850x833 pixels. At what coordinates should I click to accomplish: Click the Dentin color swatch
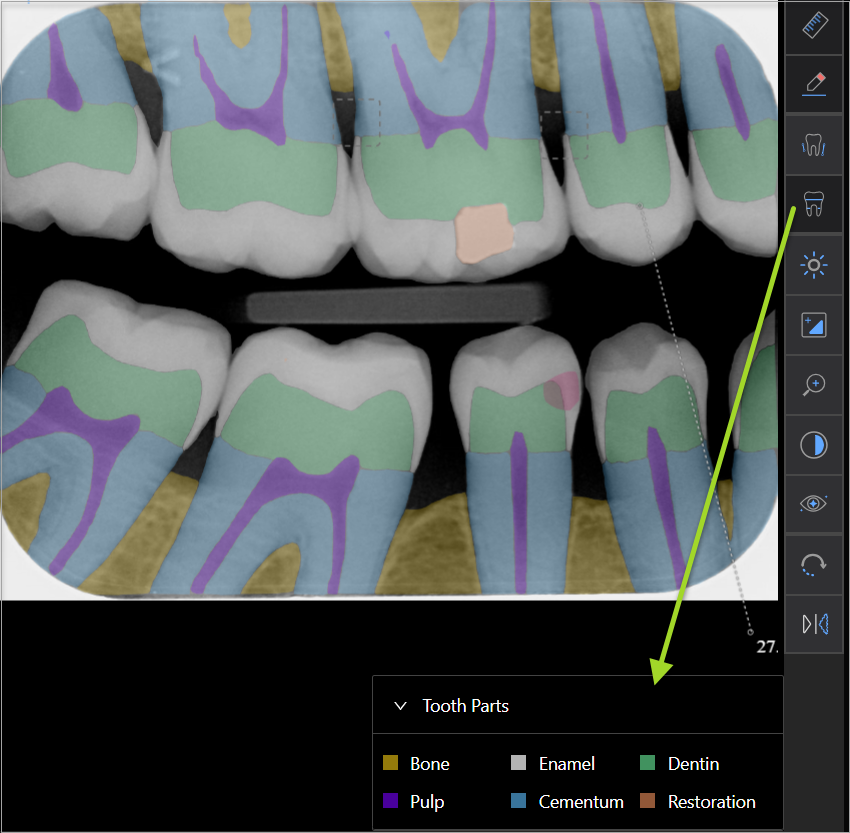click(647, 763)
